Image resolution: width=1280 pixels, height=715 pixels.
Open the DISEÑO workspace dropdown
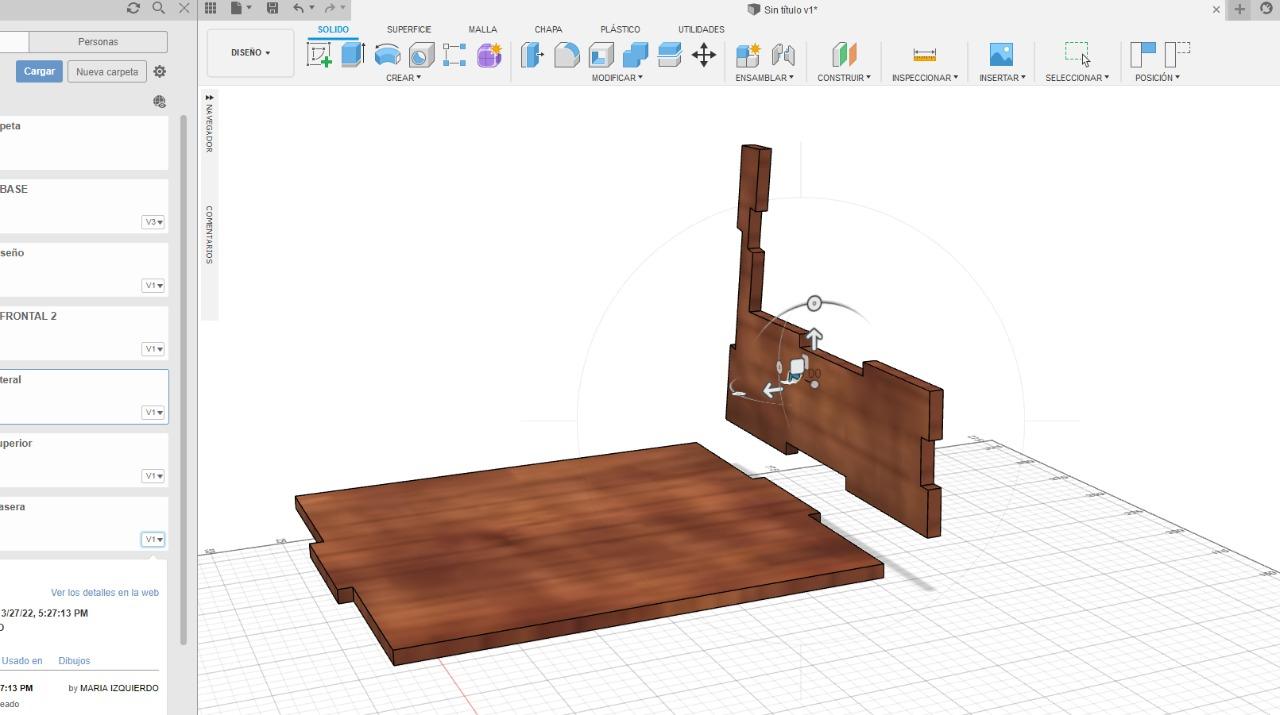click(x=251, y=53)
